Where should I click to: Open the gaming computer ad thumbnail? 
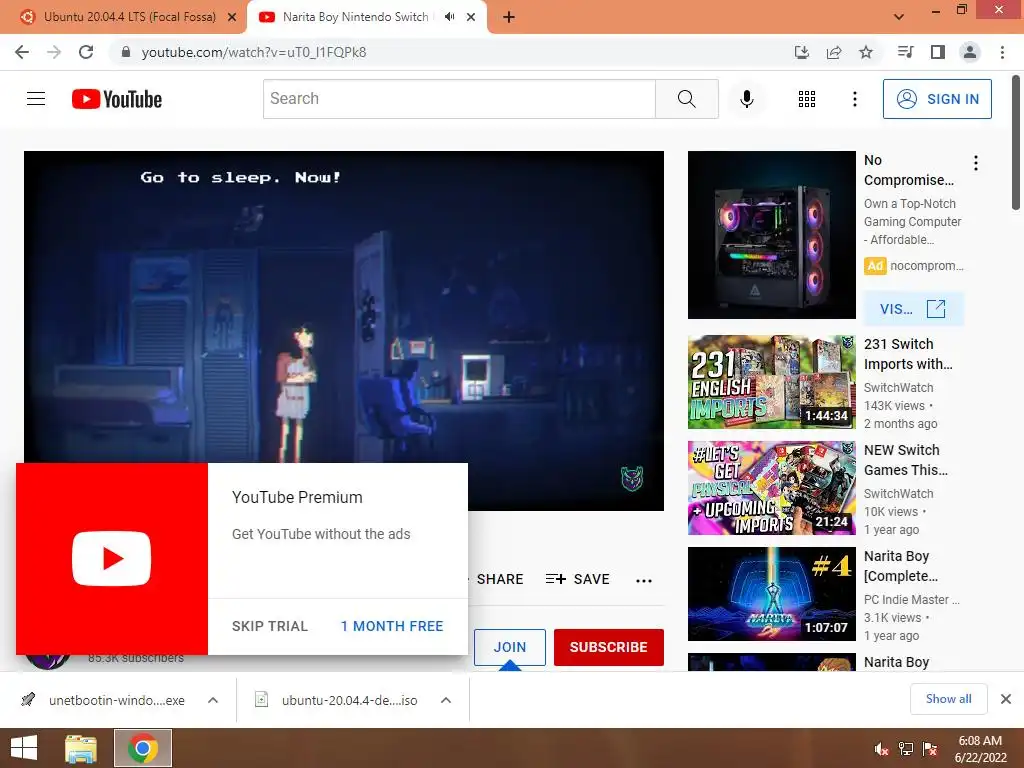click(771, 235)
